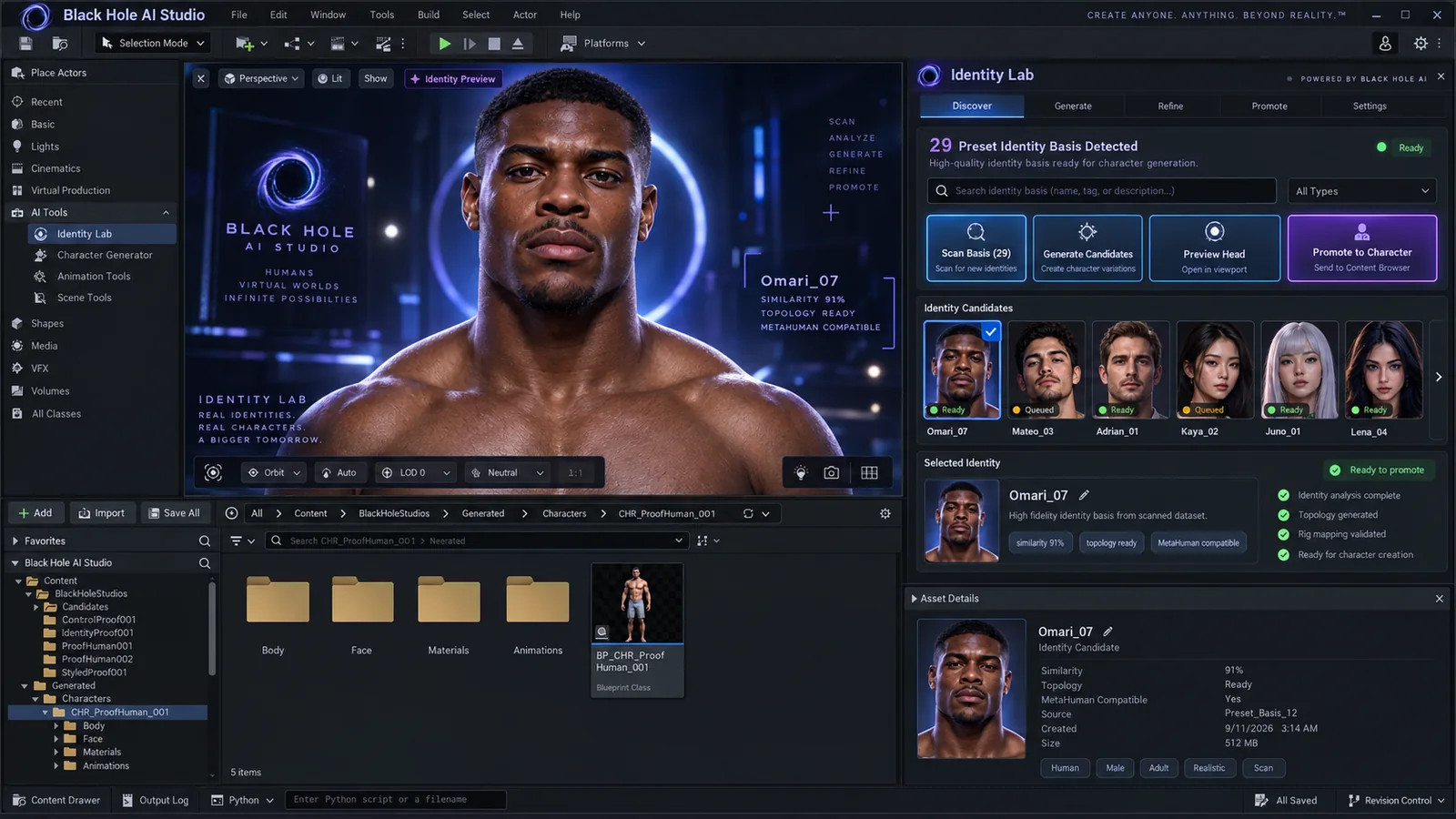Image resolution: width=1456 pixels, height=819 pixels.
Task: Open the top-right settings gear
Action: click(x=1421, y=43)
